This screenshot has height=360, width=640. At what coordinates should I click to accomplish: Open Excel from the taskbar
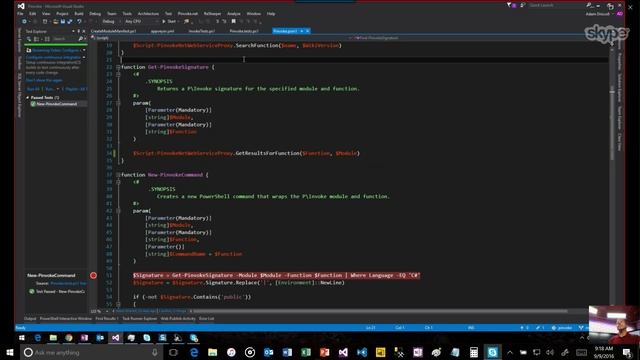click(x=306, y=352)
